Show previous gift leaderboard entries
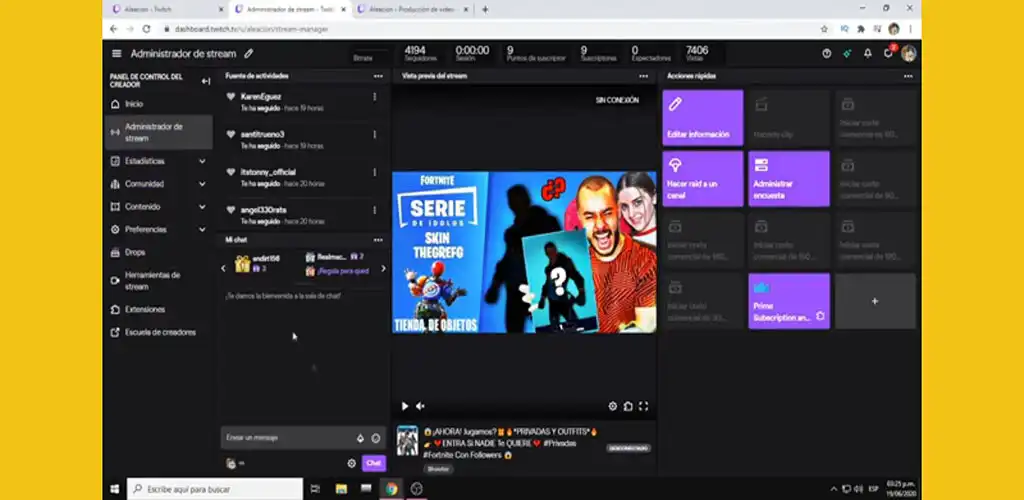The width and height of the screenshot is (1024, 500). pyautogui.click(x=223, y=268)
